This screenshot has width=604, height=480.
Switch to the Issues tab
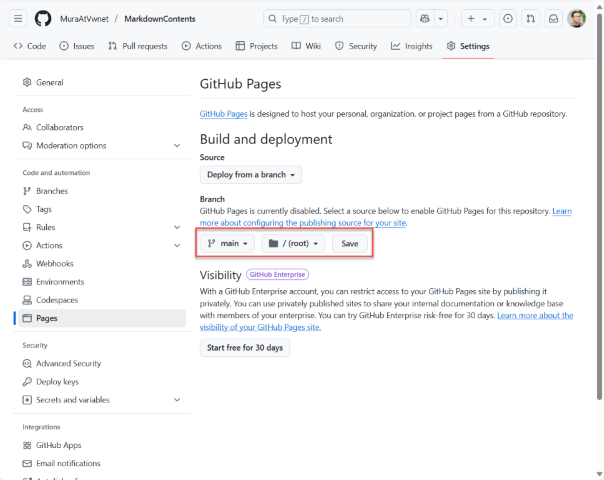[77, 46]
